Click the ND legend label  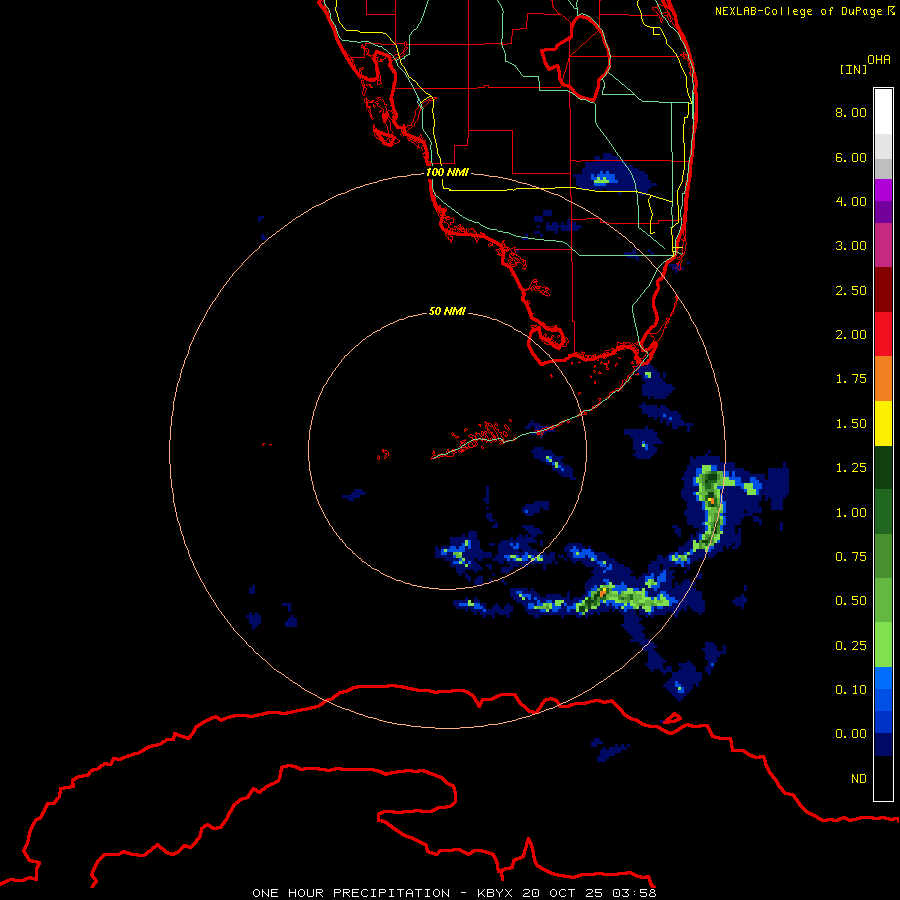click(859, 779)
